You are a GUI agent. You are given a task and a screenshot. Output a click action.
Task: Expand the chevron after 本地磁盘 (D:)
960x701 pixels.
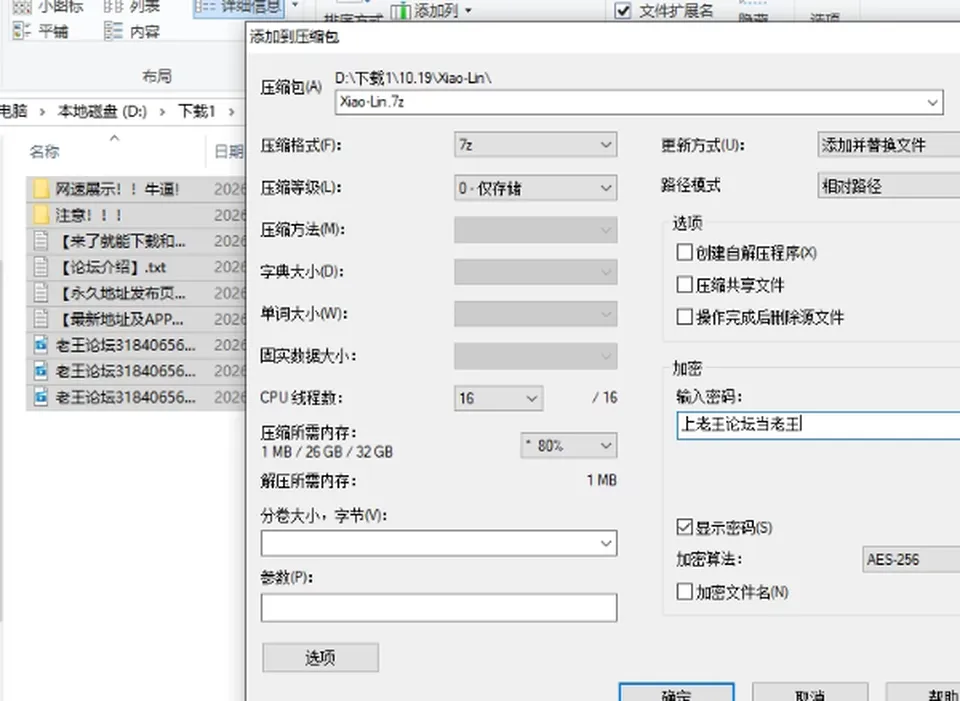coord(162,111)
